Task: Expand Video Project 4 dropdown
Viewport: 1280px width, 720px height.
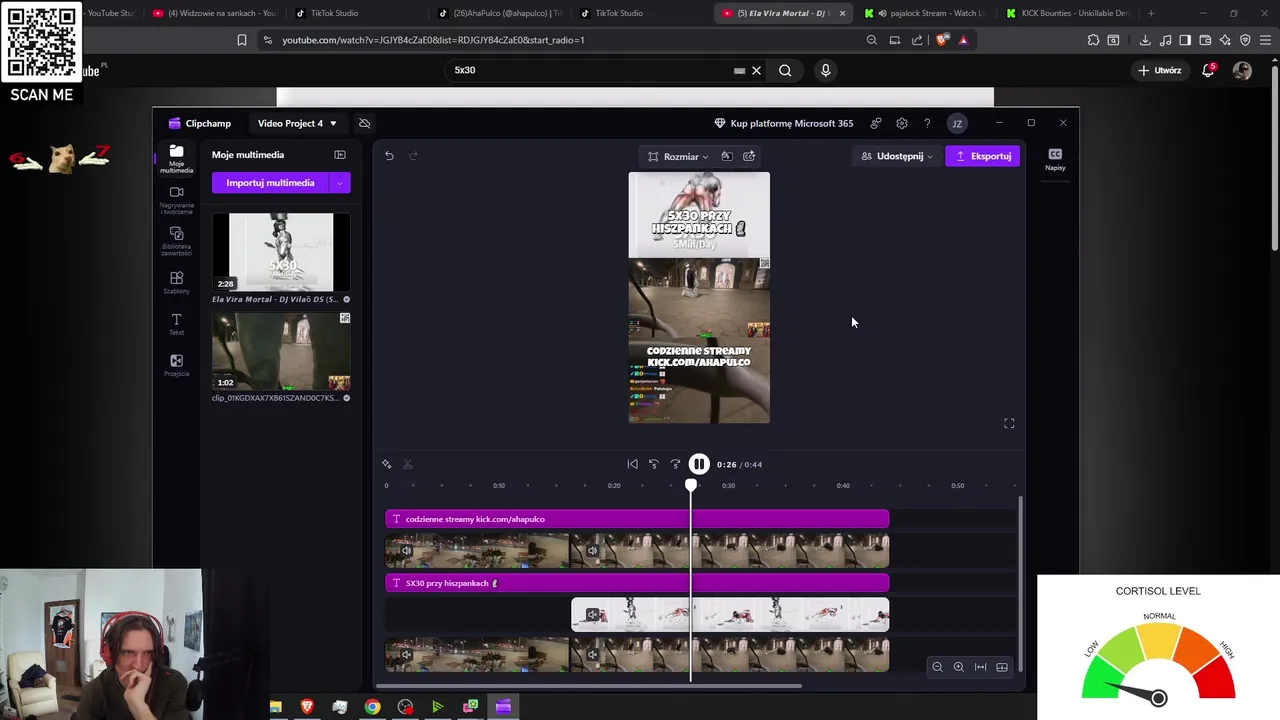Action: 297,123
